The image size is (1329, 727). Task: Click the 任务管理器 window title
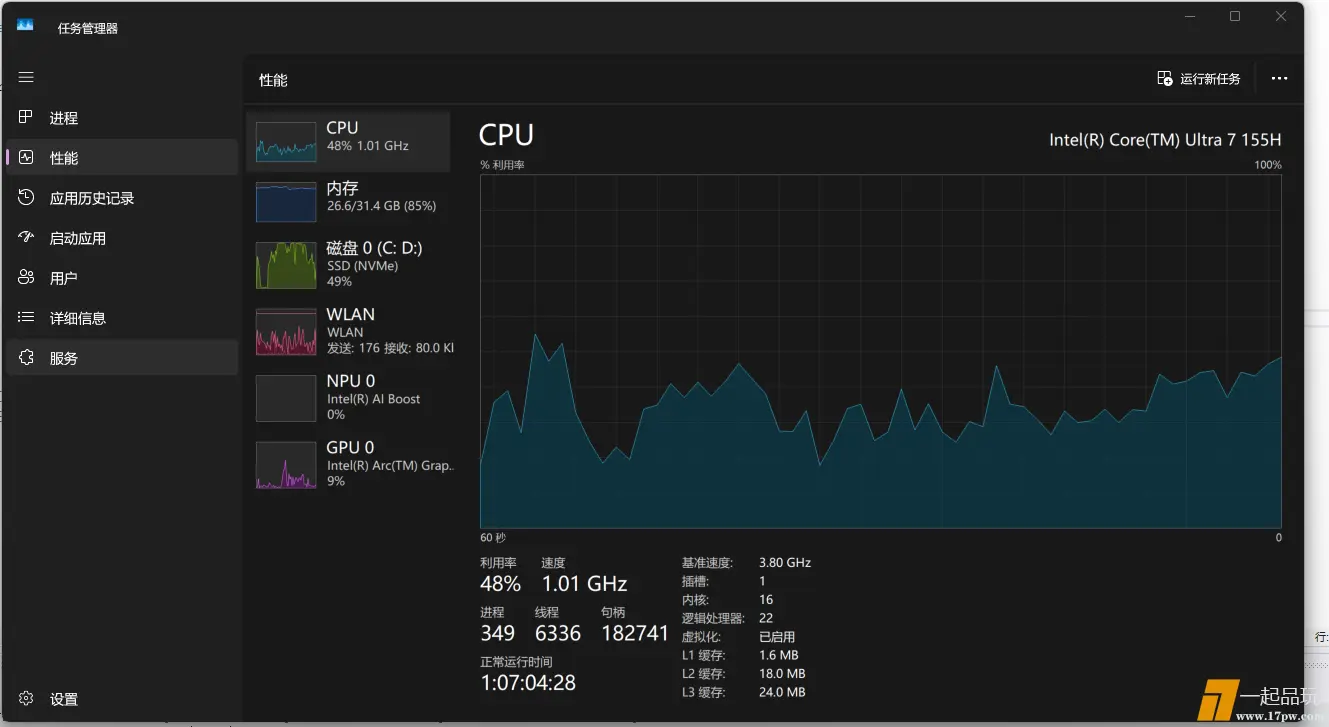(88, 28)
